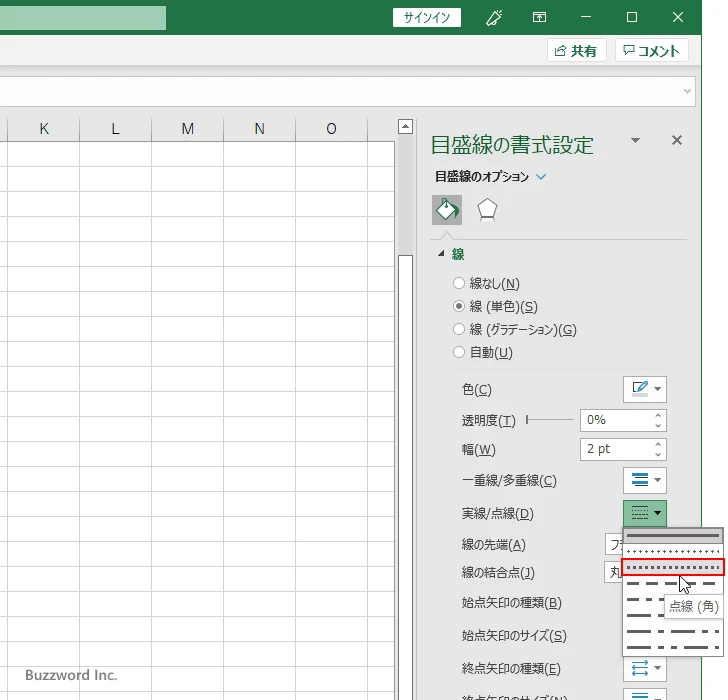Increase the line width with the up spinner
The image size is (728, 700).
658,444
